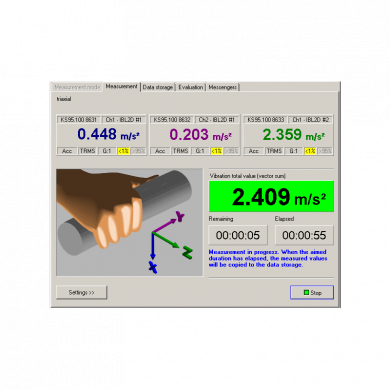Open the Evaluation tab
390x390 pixels.
pos(190,87)
